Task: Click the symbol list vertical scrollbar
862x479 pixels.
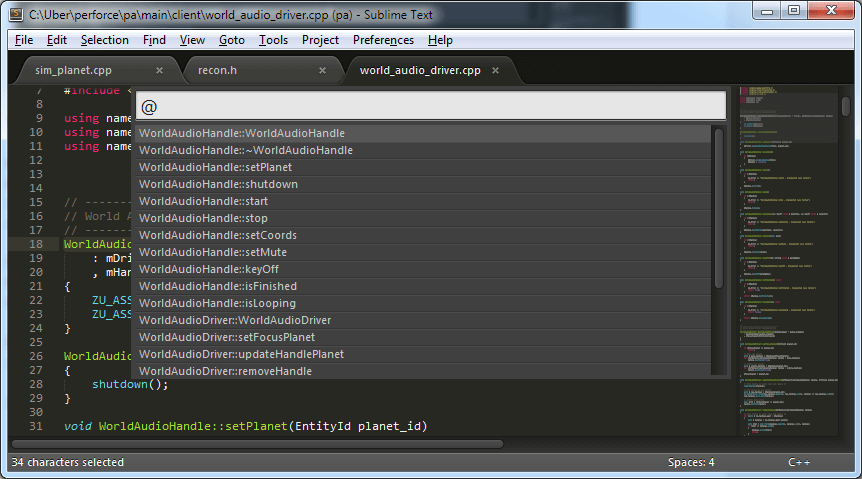Action: 718,208
